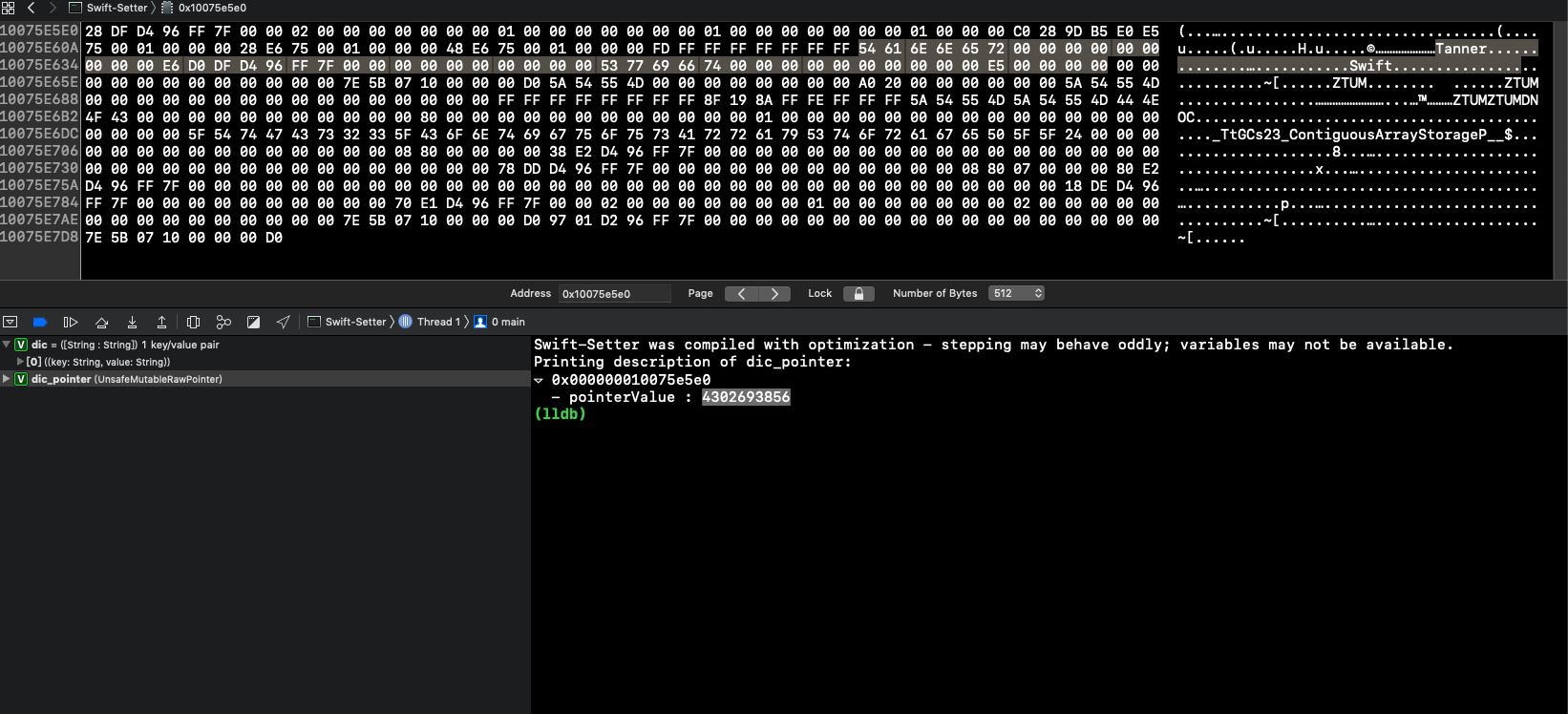
Task: Go to previous memory page
Action: tap(741, 294)
